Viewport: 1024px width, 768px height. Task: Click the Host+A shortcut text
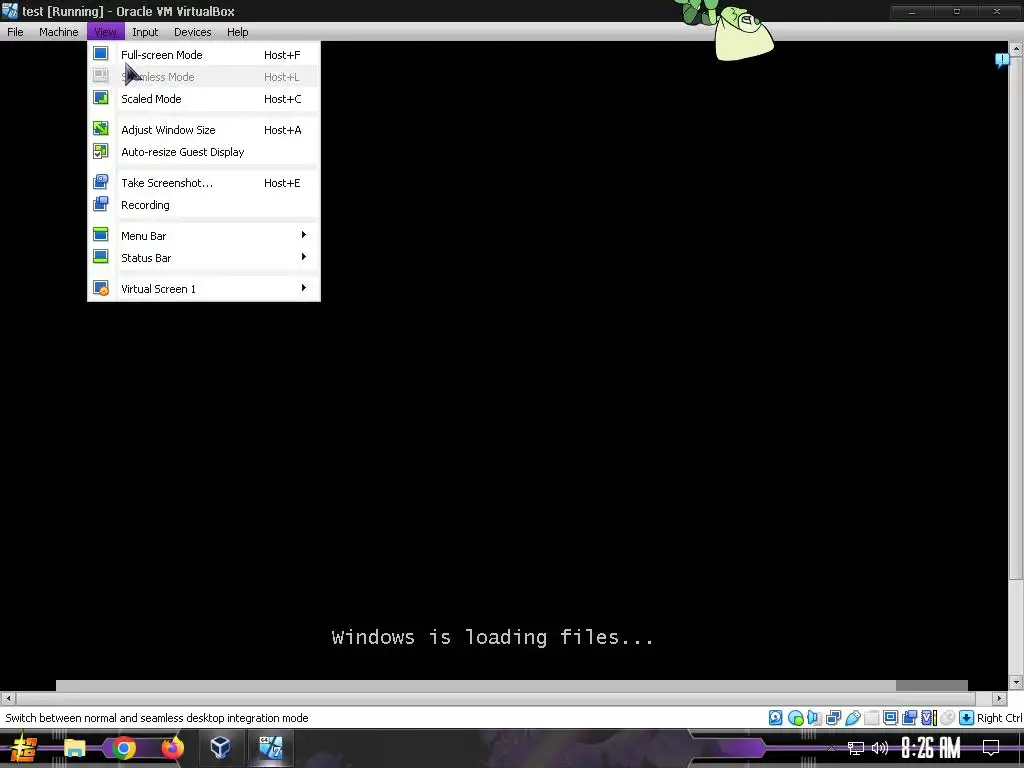pyautogui.click(x=282, y=130)
